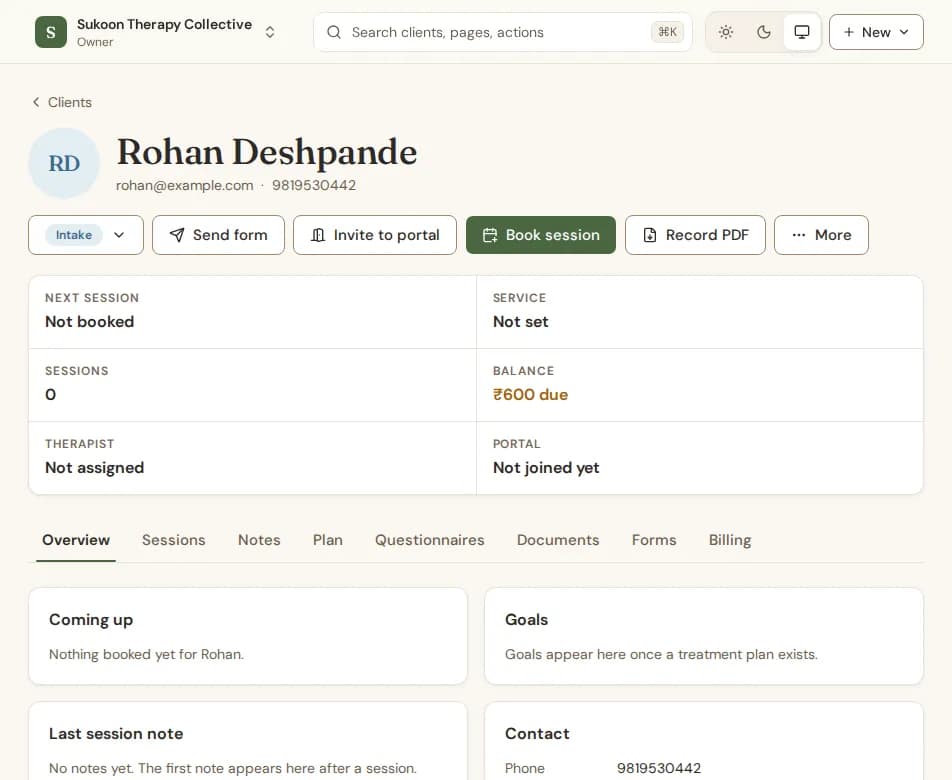Open the Intake status dropdown
The height and width of the screenshot is (780, 952).
tap(86, 235)
